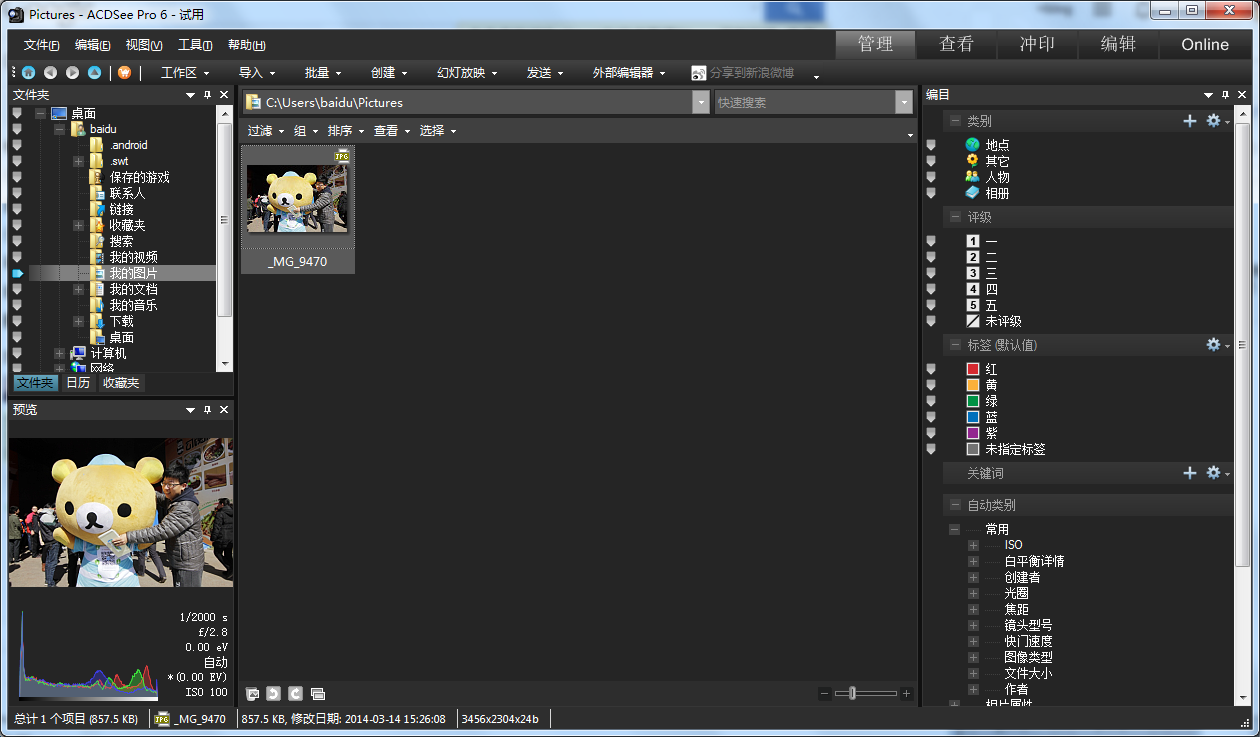Close the 预览 panel
Screen dimensions: 1260x737
pos(224,410)
